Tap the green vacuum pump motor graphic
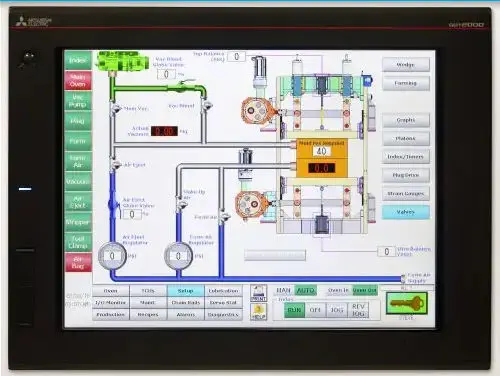This screenshot has height=376, width=500. pos(122,61)
